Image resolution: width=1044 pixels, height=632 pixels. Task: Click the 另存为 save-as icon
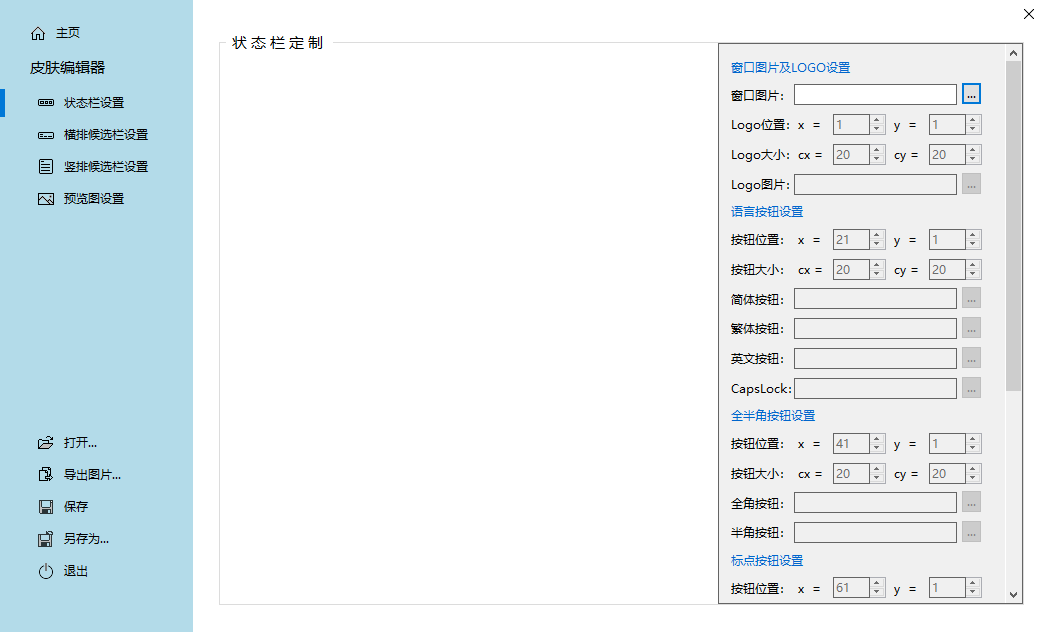point(46,538)
